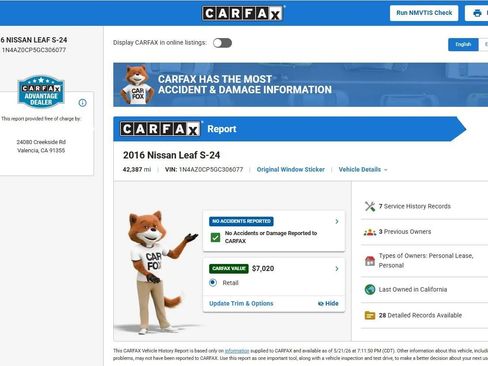
Task: Click No Accidents or Damage Reported text
Action: point(271,237)
